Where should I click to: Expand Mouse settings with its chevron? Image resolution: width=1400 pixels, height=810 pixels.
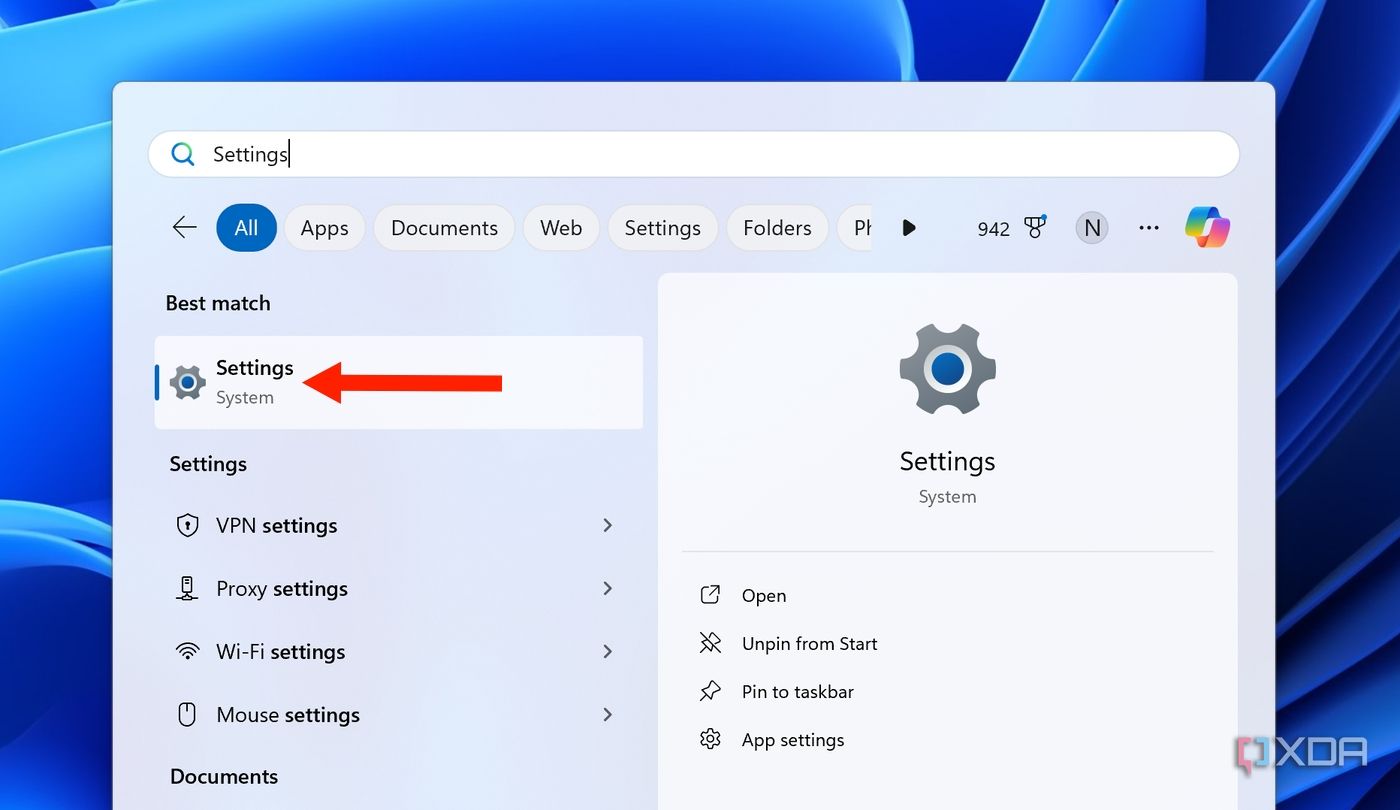pos(608,714)
